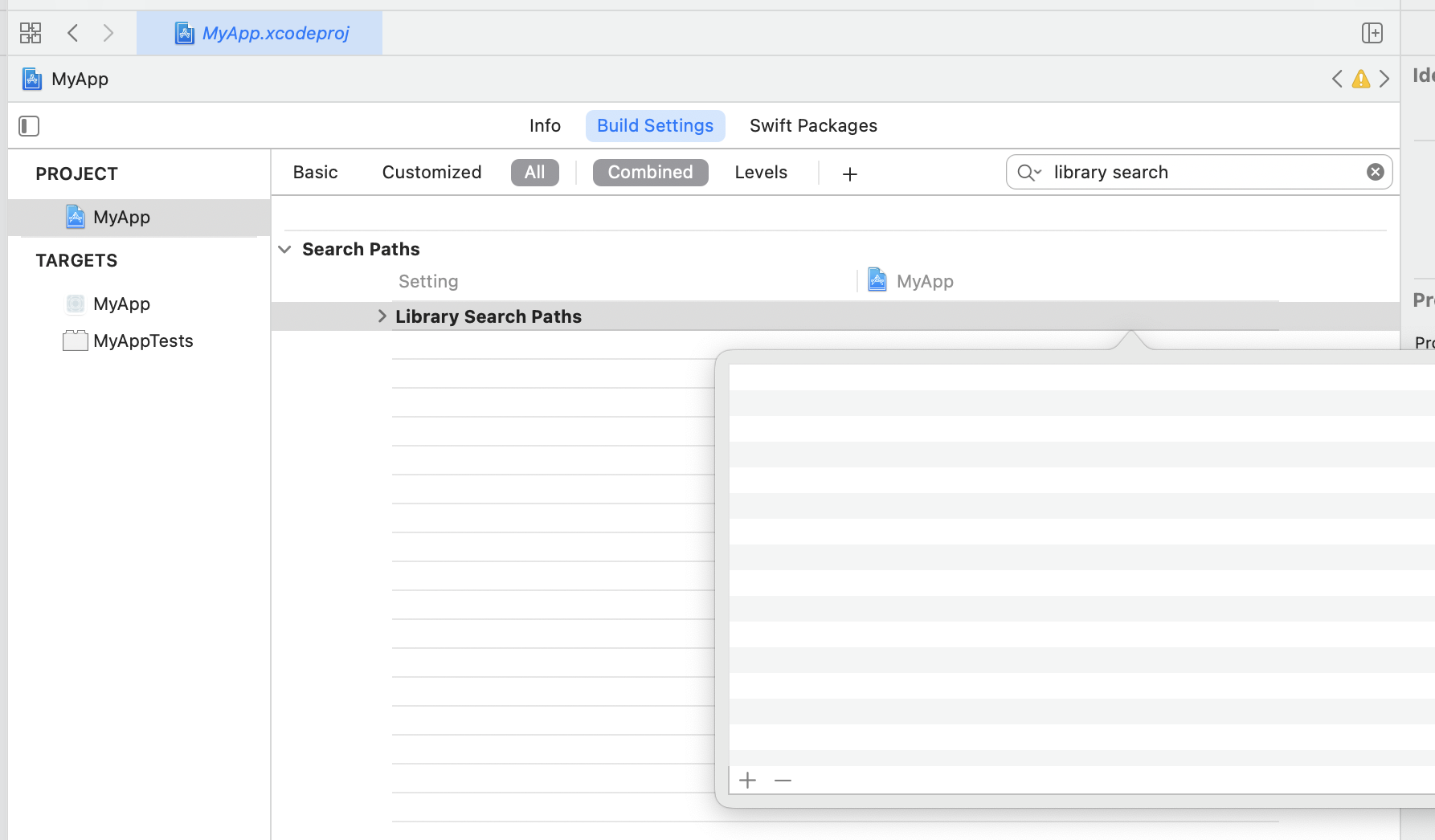Add a path with popover plus button
Screen dimensions: 1435x840
[x=748, y=781]
